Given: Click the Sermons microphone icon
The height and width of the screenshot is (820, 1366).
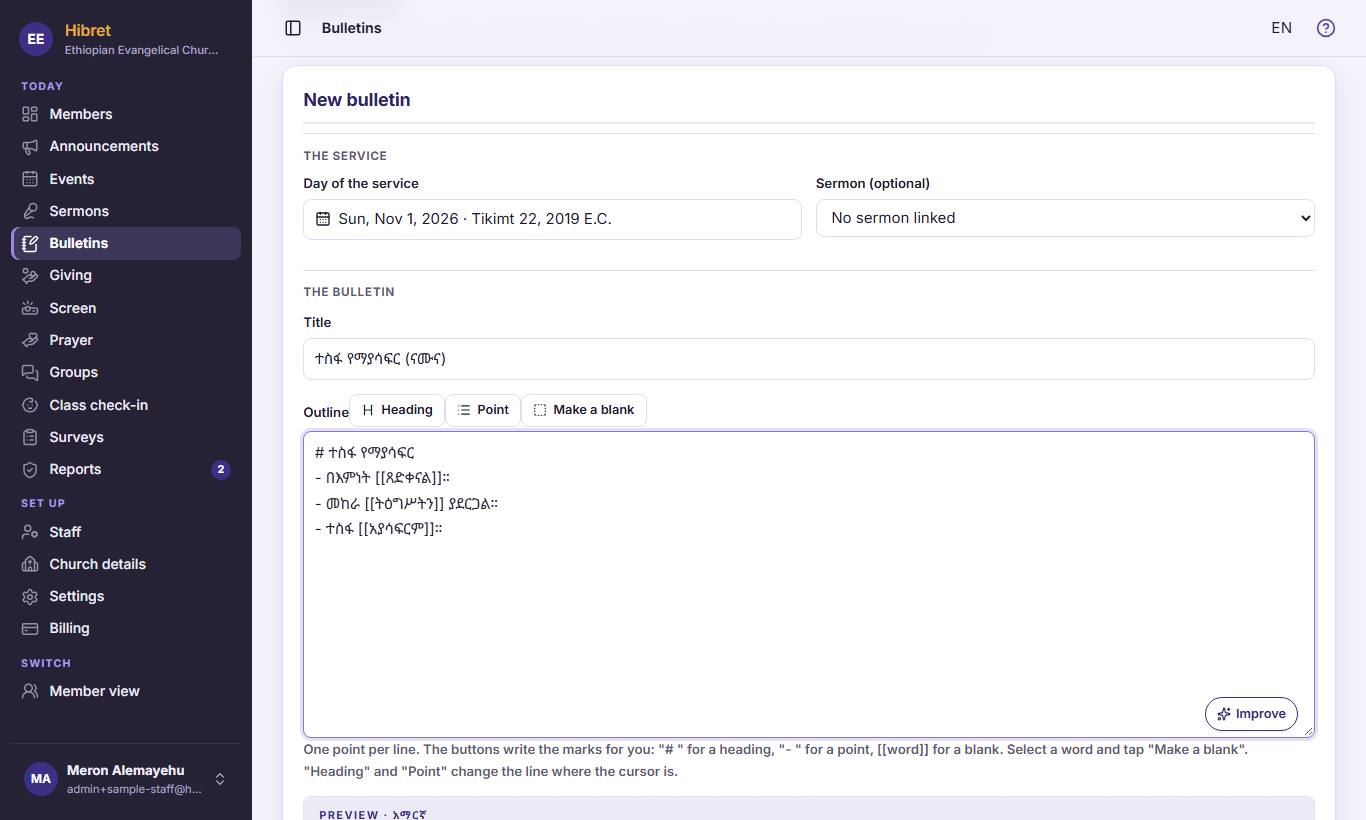Looking at the screenshot, I should [x=30, y=211].
